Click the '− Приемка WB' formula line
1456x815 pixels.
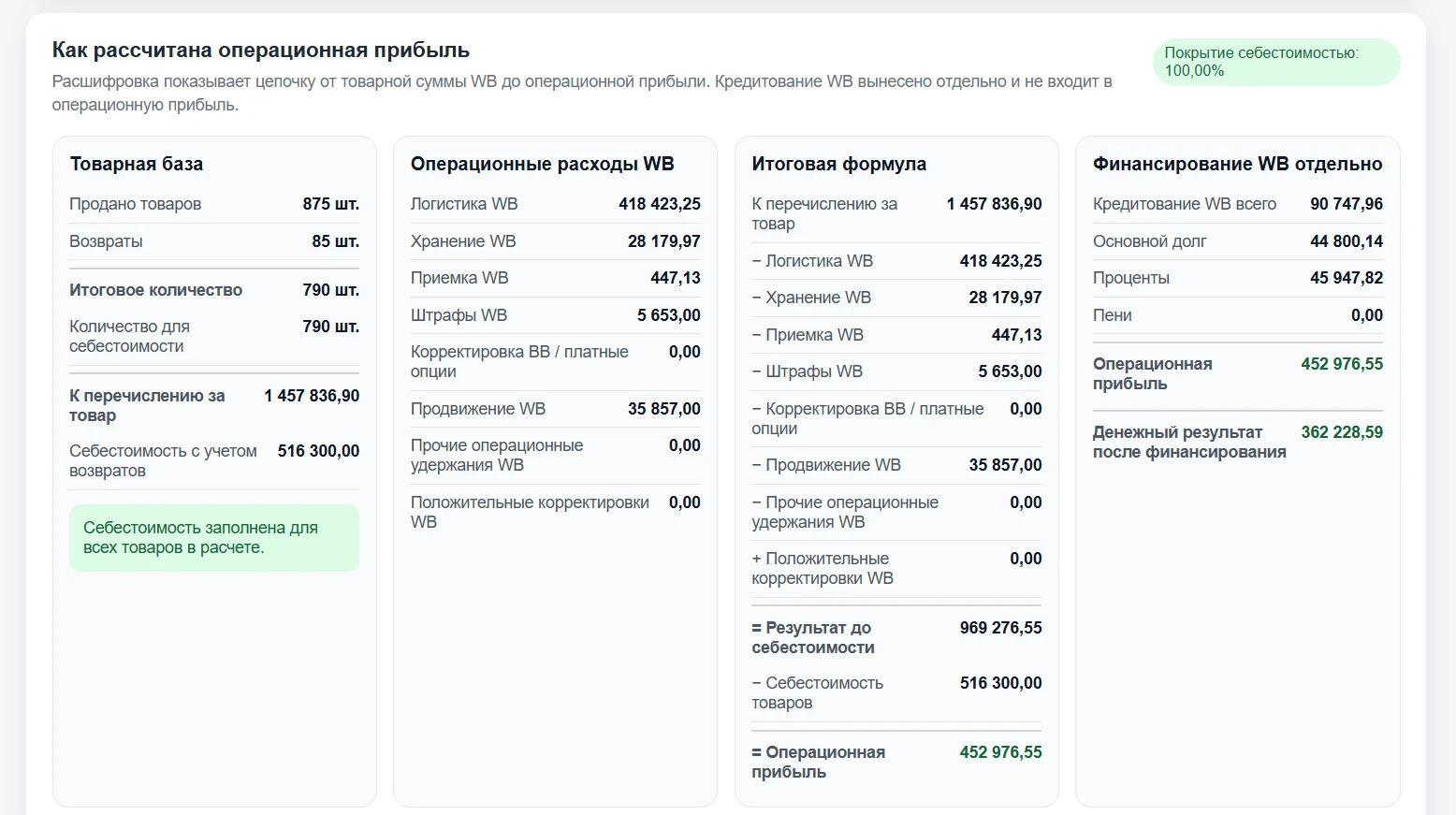click(808, 335)
